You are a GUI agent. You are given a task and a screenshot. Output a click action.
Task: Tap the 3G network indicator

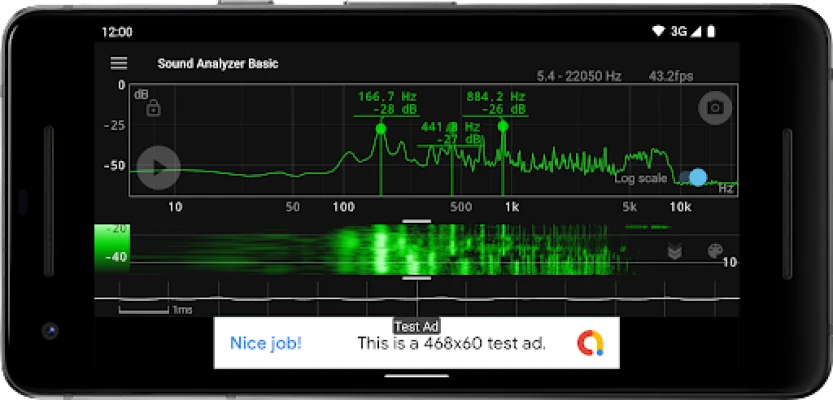click(x=678, y=32)
